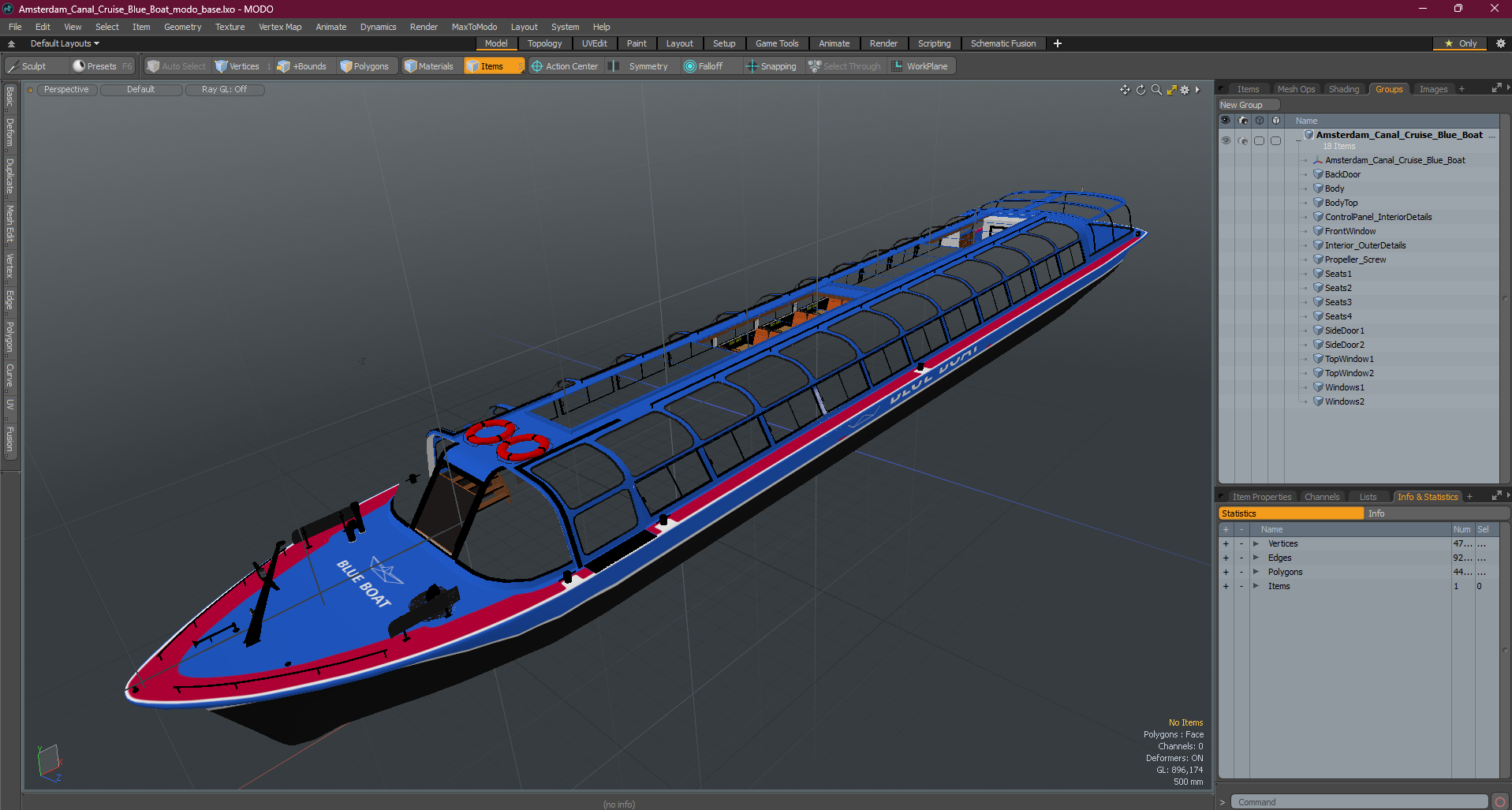The height and width of the screenshot is (810, 1512).
Task: Open the Presets browser
Action: point(102,66)
